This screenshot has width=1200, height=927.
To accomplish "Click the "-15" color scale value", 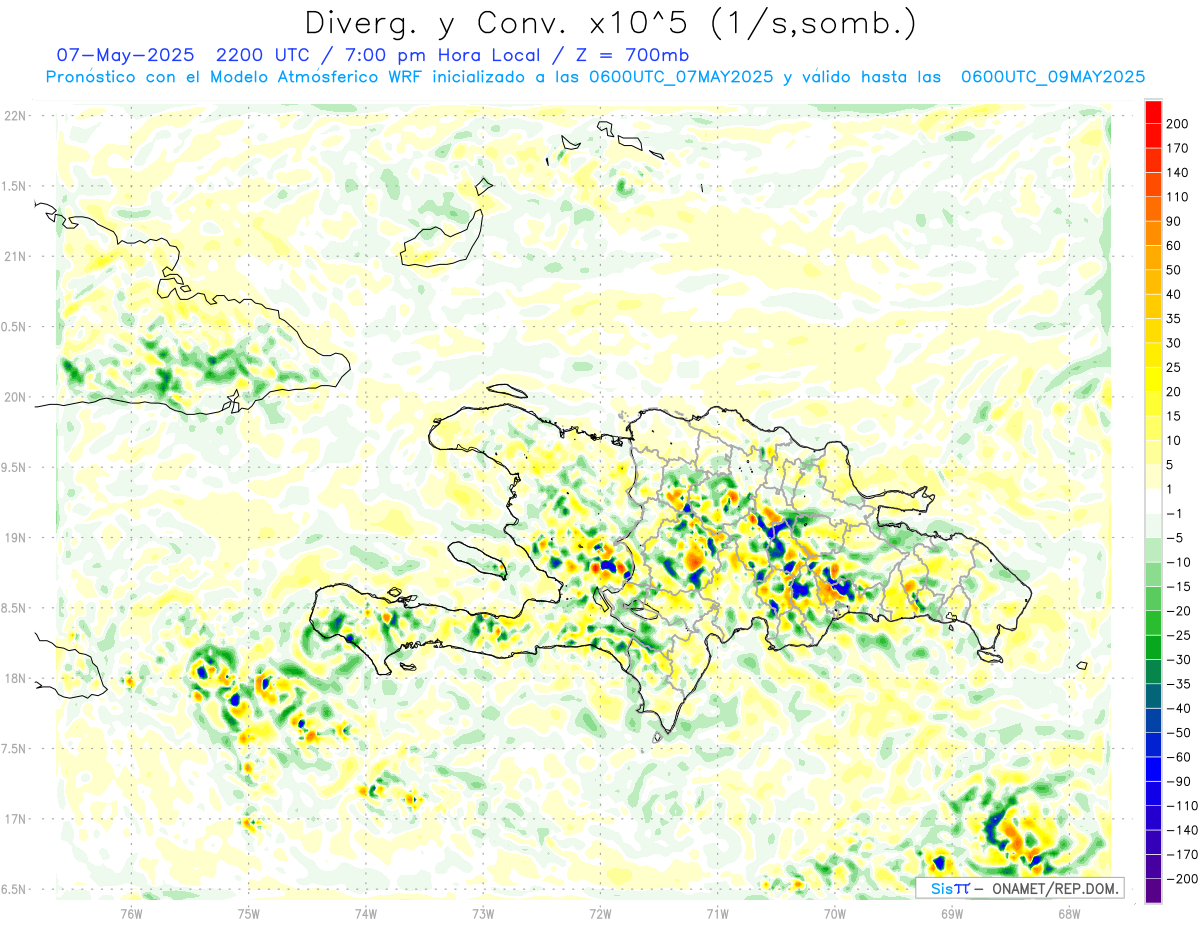I will coord(1181,587).
